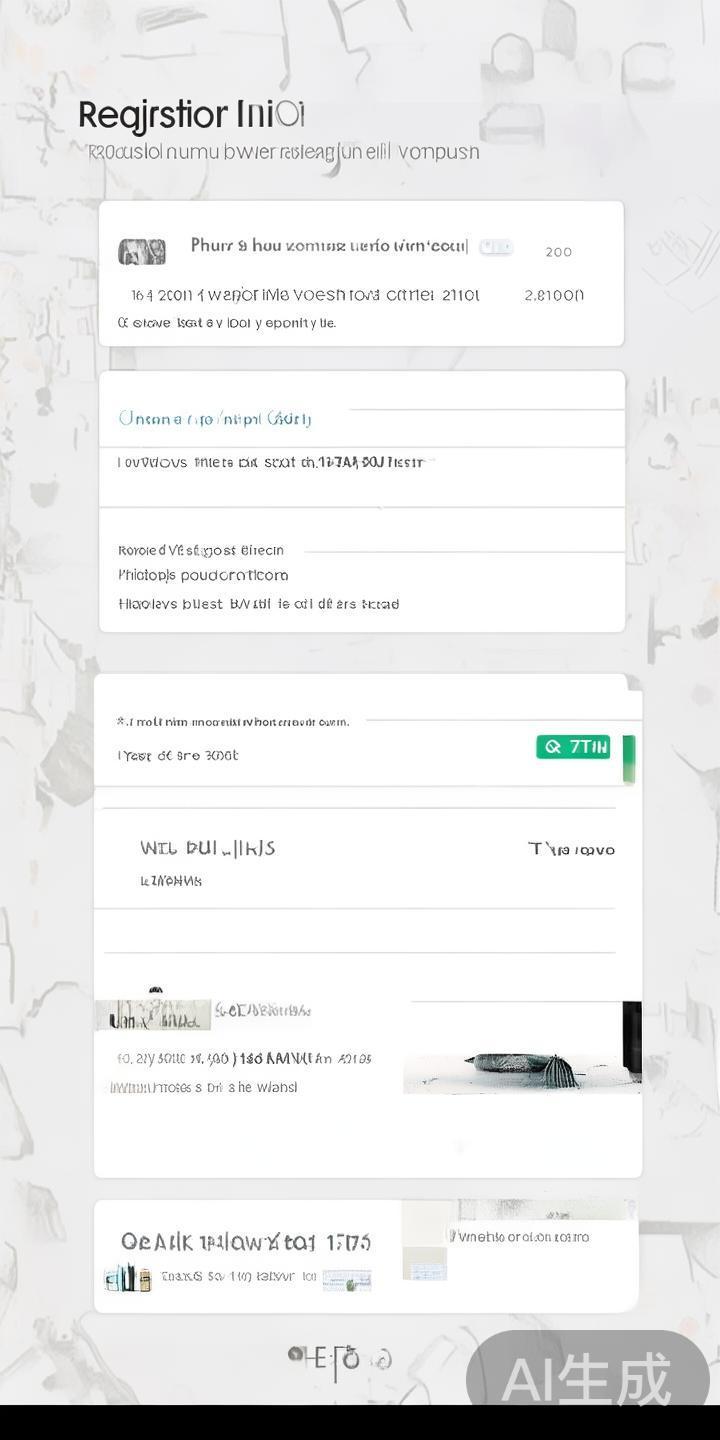
Task: Click the 'OeAlk' heading in bottom card
Action: click(246, 1242)
